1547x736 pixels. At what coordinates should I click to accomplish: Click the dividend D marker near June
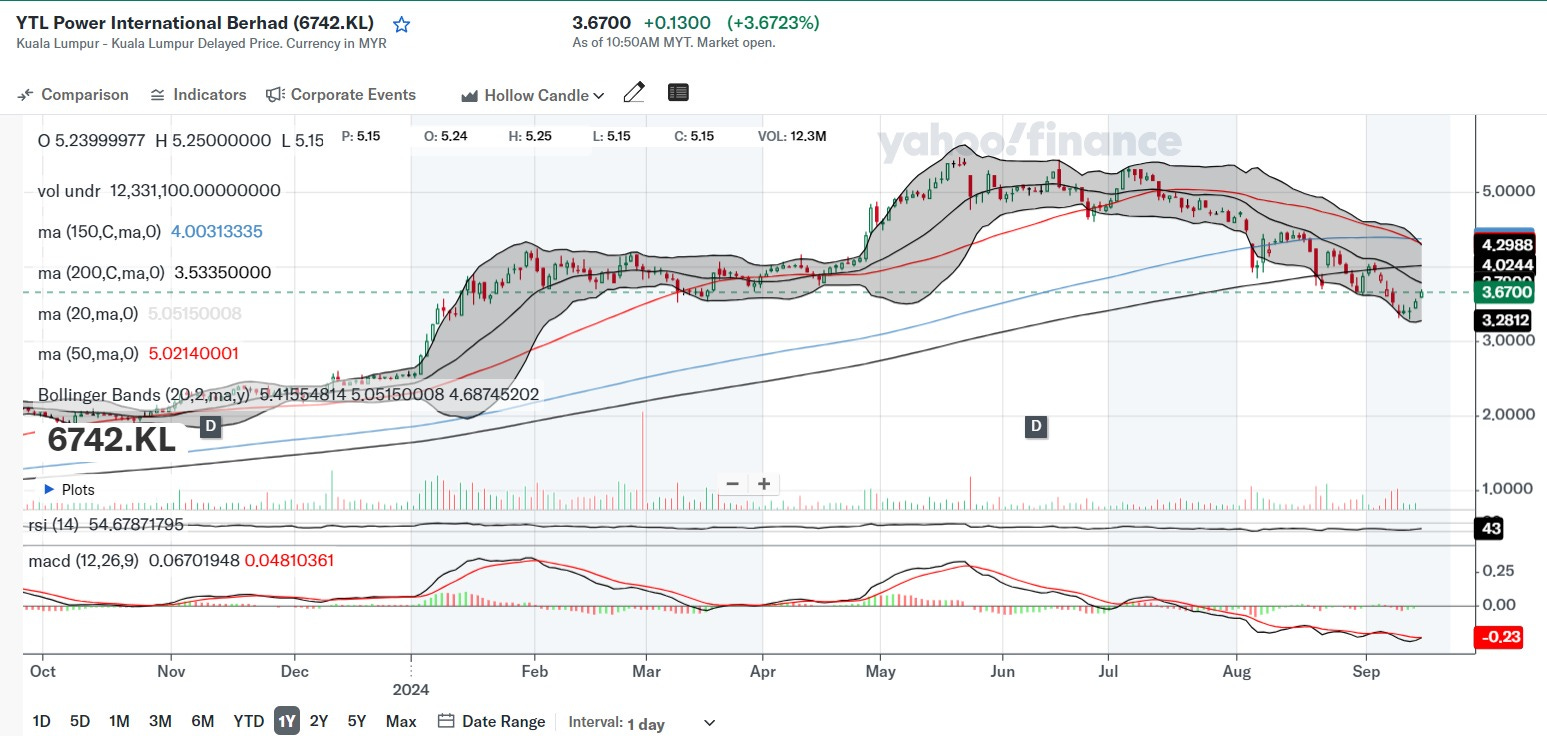point(1036,427)
